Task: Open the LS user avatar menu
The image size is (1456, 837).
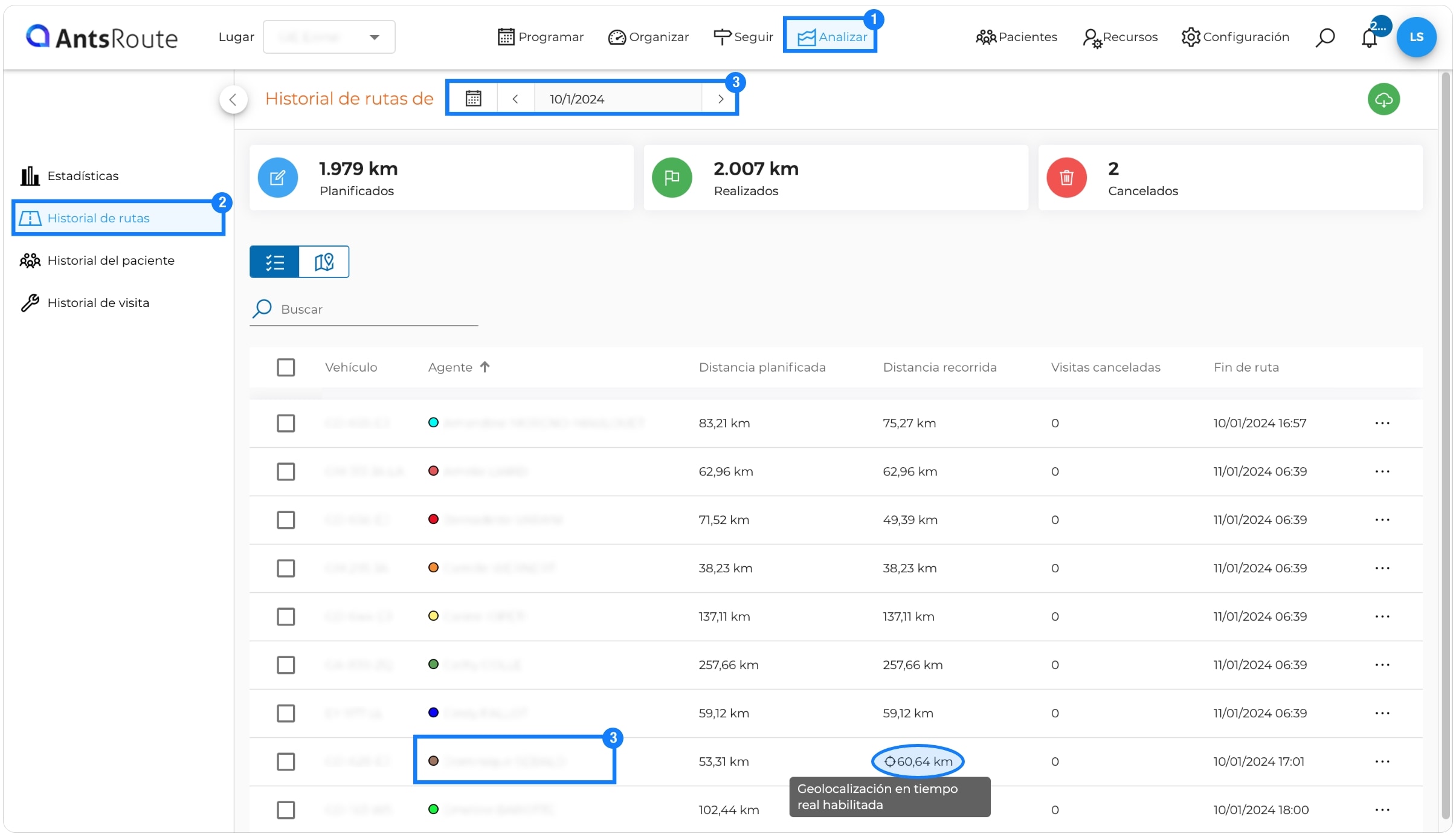Action: coord(1416,37)
